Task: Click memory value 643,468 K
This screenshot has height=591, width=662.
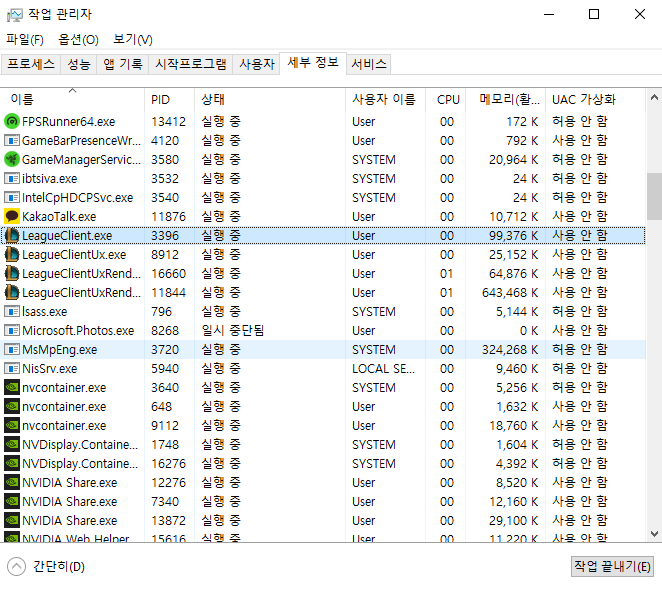Action: pyautogui.click(x=510, y=293)
